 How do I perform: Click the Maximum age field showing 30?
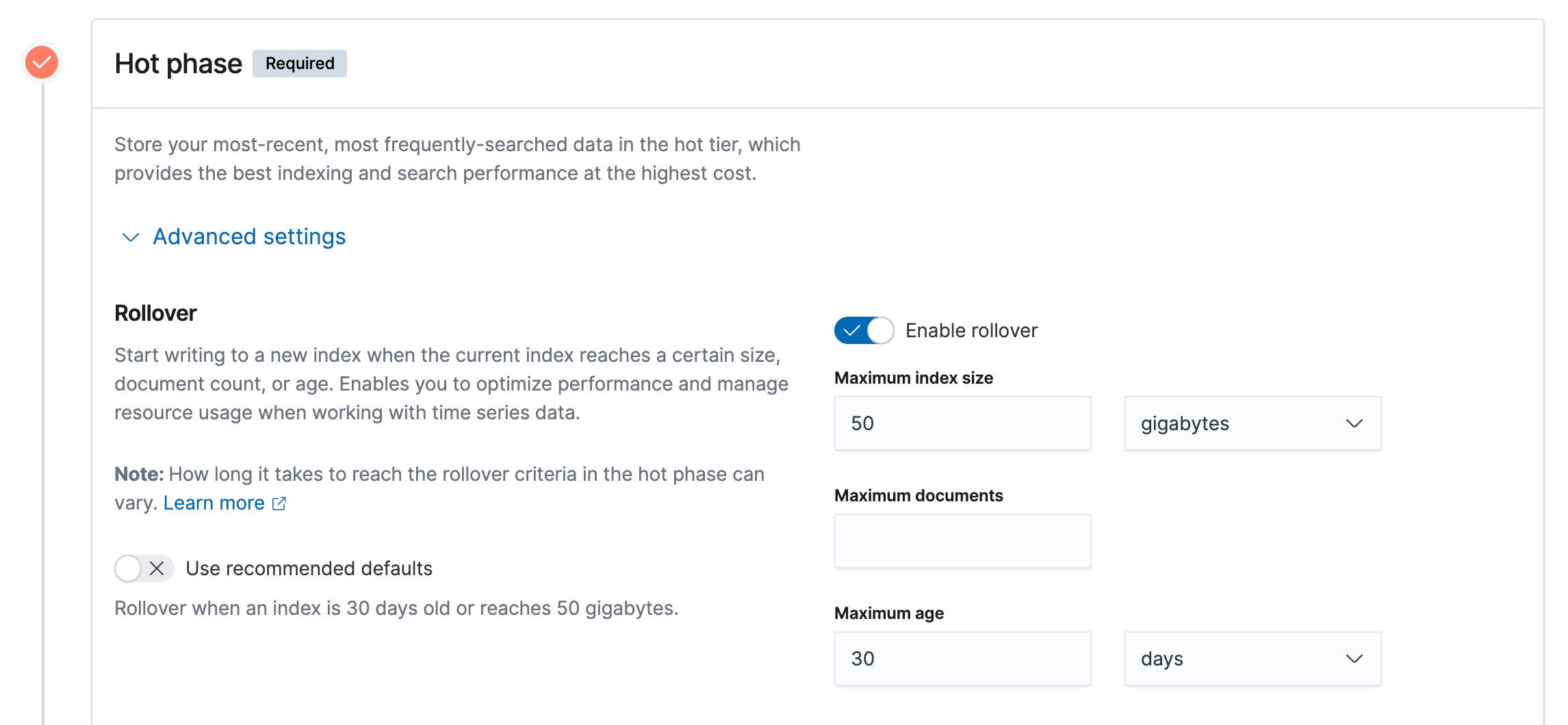(962, 659)
